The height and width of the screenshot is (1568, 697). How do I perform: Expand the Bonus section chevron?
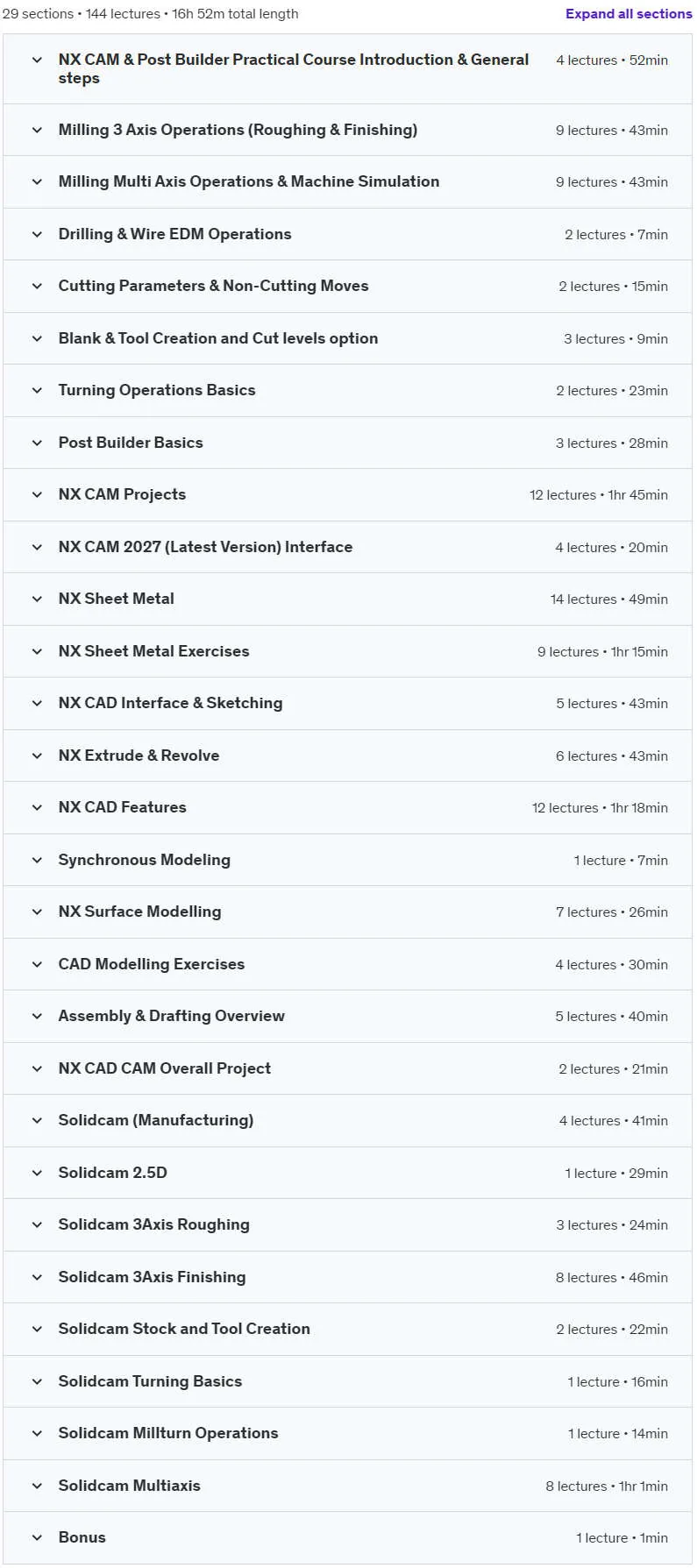[x=37, y=1537]
